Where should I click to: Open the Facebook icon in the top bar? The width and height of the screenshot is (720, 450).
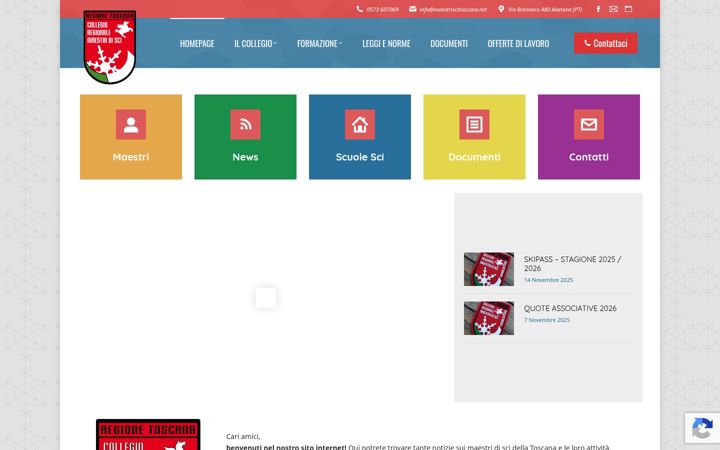(x=598, y=9)
